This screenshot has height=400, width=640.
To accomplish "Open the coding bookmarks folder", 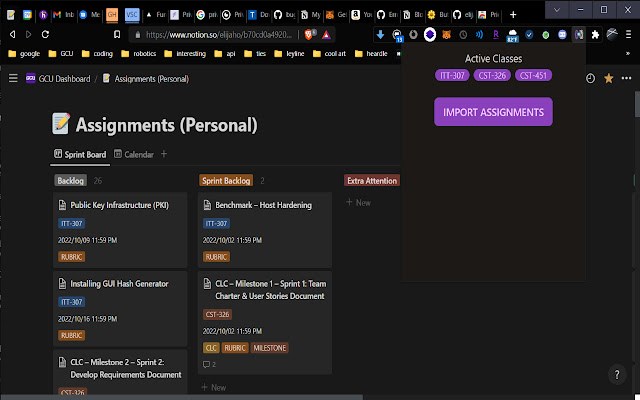I will [97, 53].
